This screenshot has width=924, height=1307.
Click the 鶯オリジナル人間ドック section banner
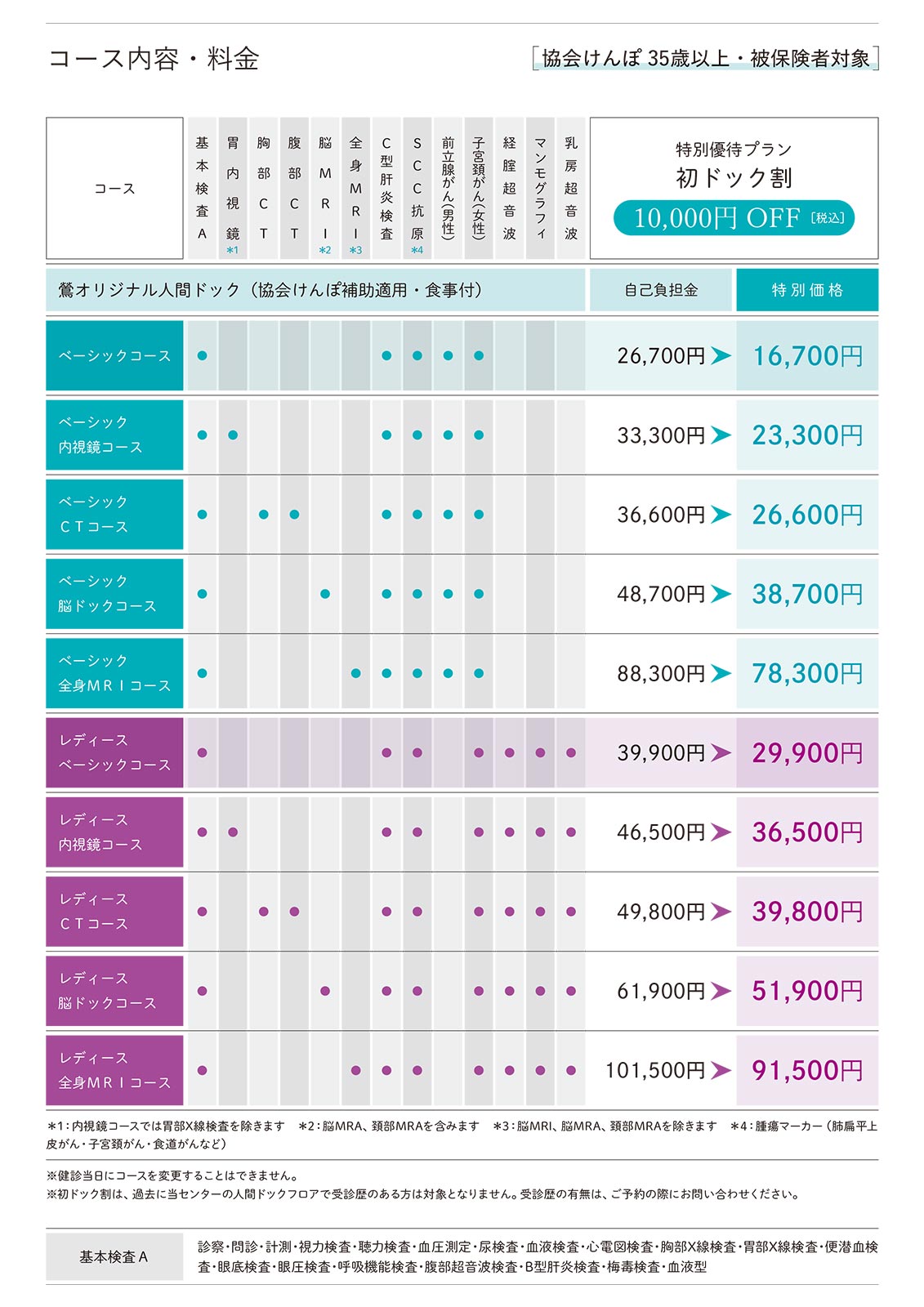(315, 290)
